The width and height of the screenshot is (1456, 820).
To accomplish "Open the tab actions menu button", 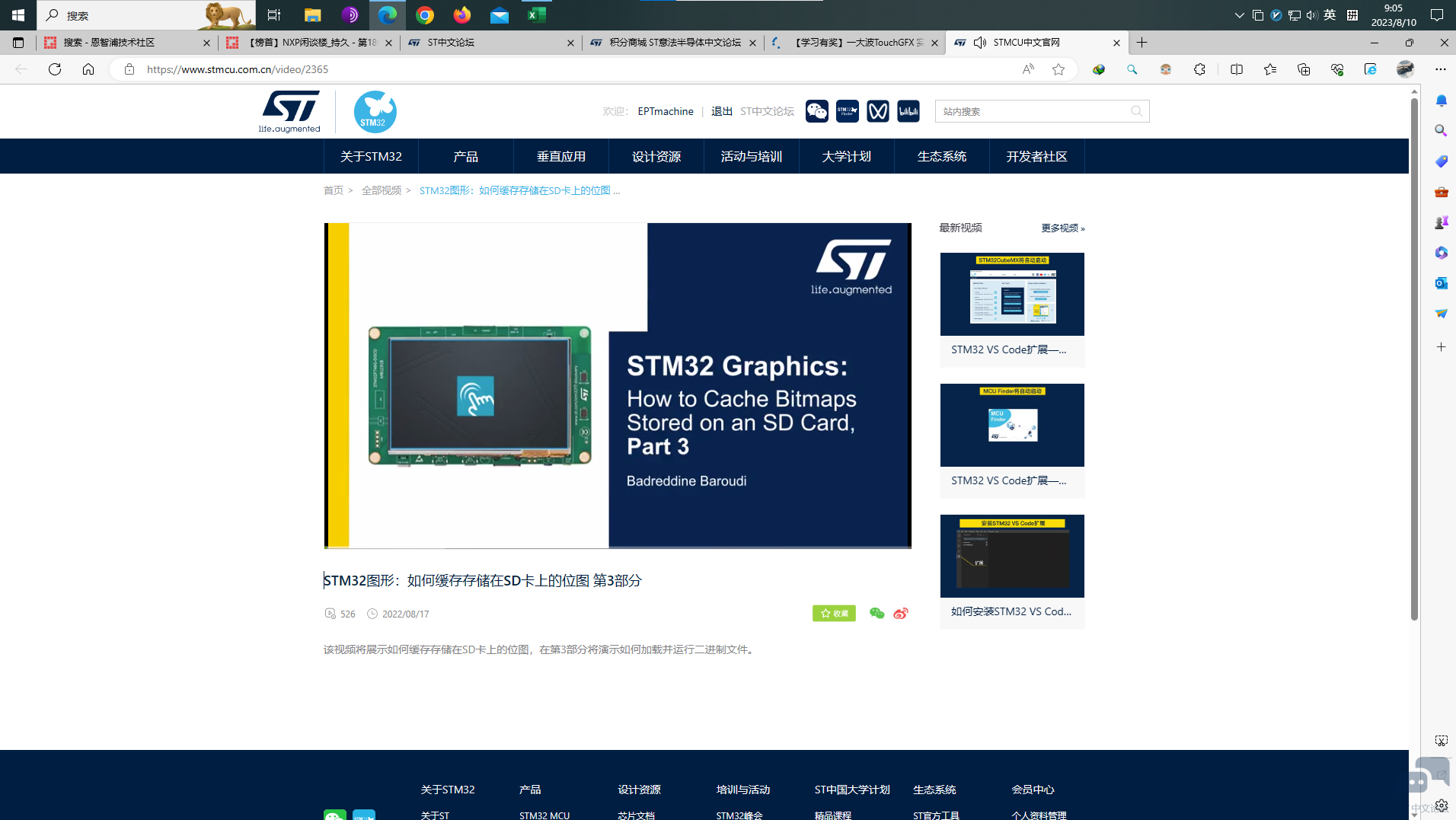I will click(x=18, y=43).
